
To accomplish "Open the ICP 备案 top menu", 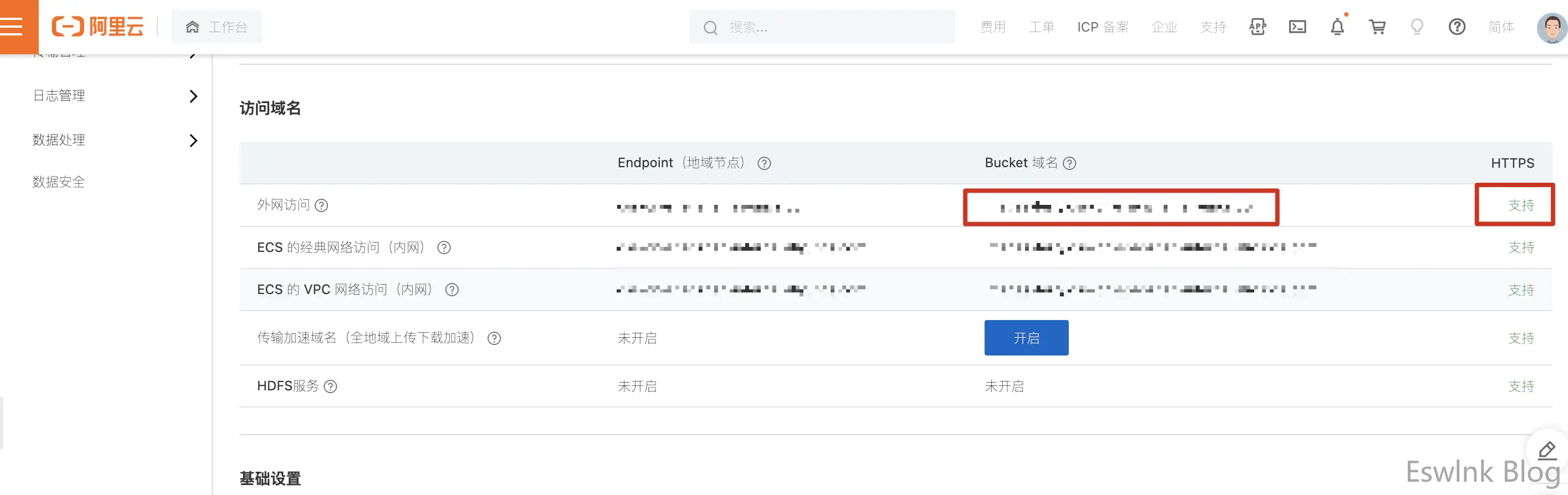I will (x=1103, y=27).
